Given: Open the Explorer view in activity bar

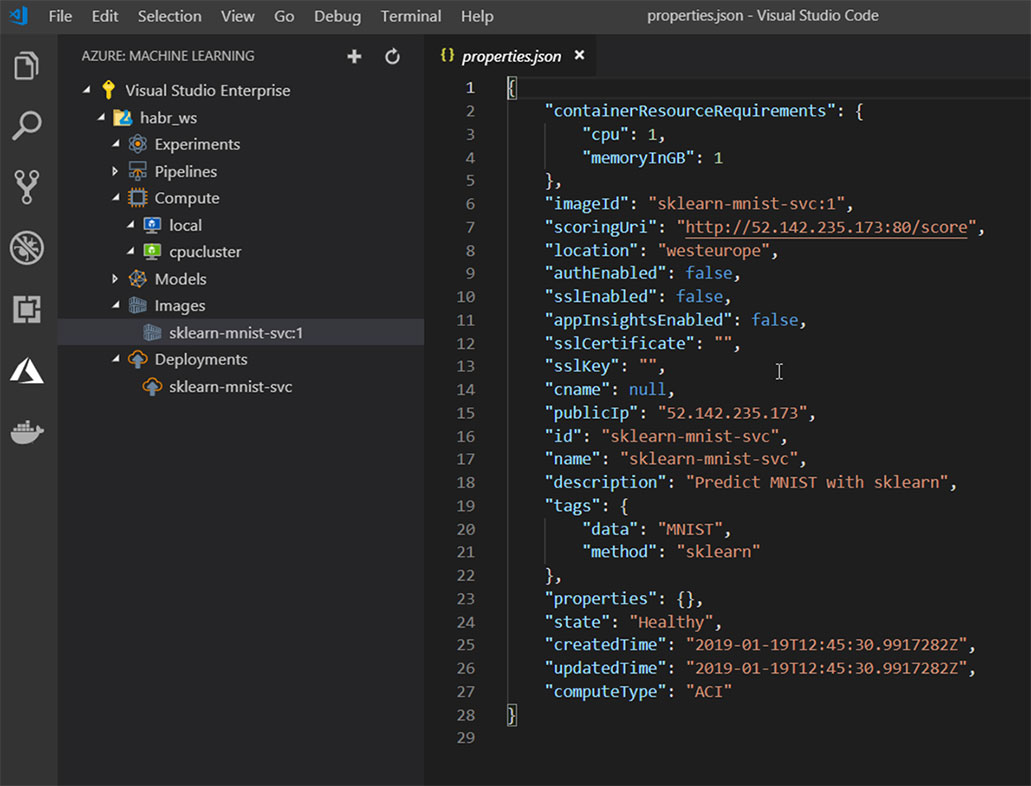Looking at the screenshot, I should coord(27,67).
